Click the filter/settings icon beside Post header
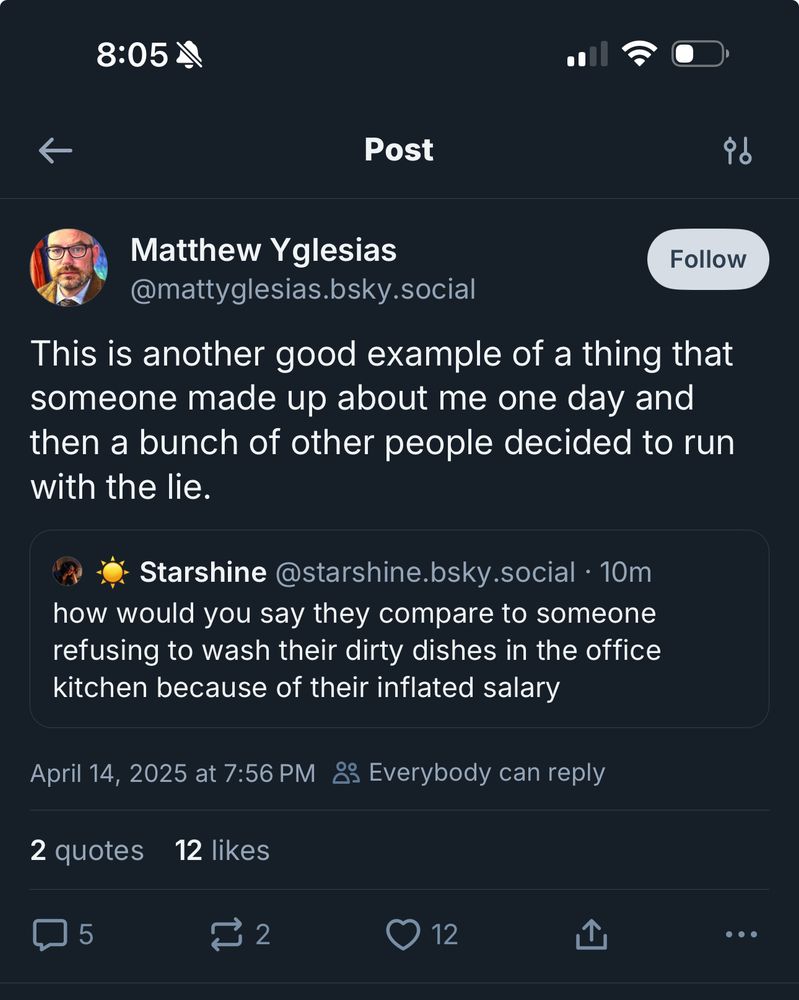 tap(740, 150)
